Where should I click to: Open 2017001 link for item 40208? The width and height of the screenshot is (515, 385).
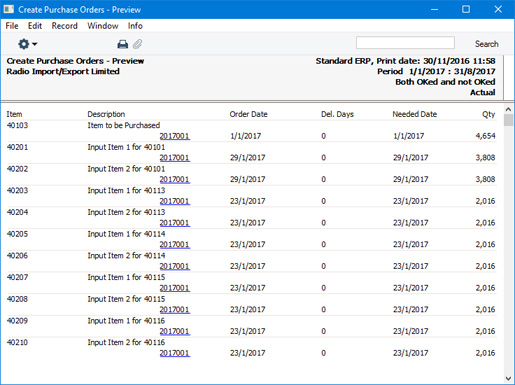[175, 309]
